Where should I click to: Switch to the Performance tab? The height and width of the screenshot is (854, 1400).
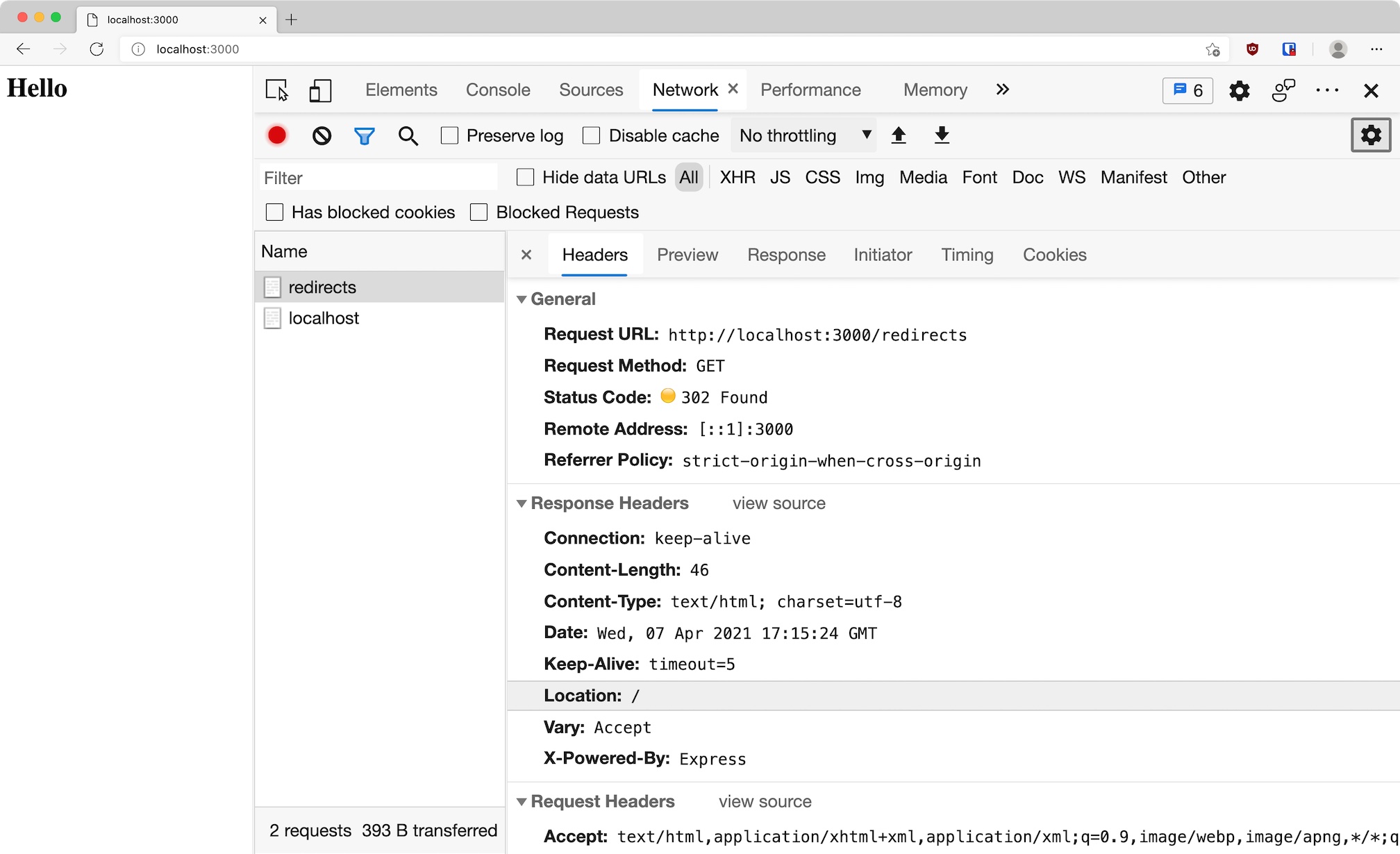[x=810, y=90]
